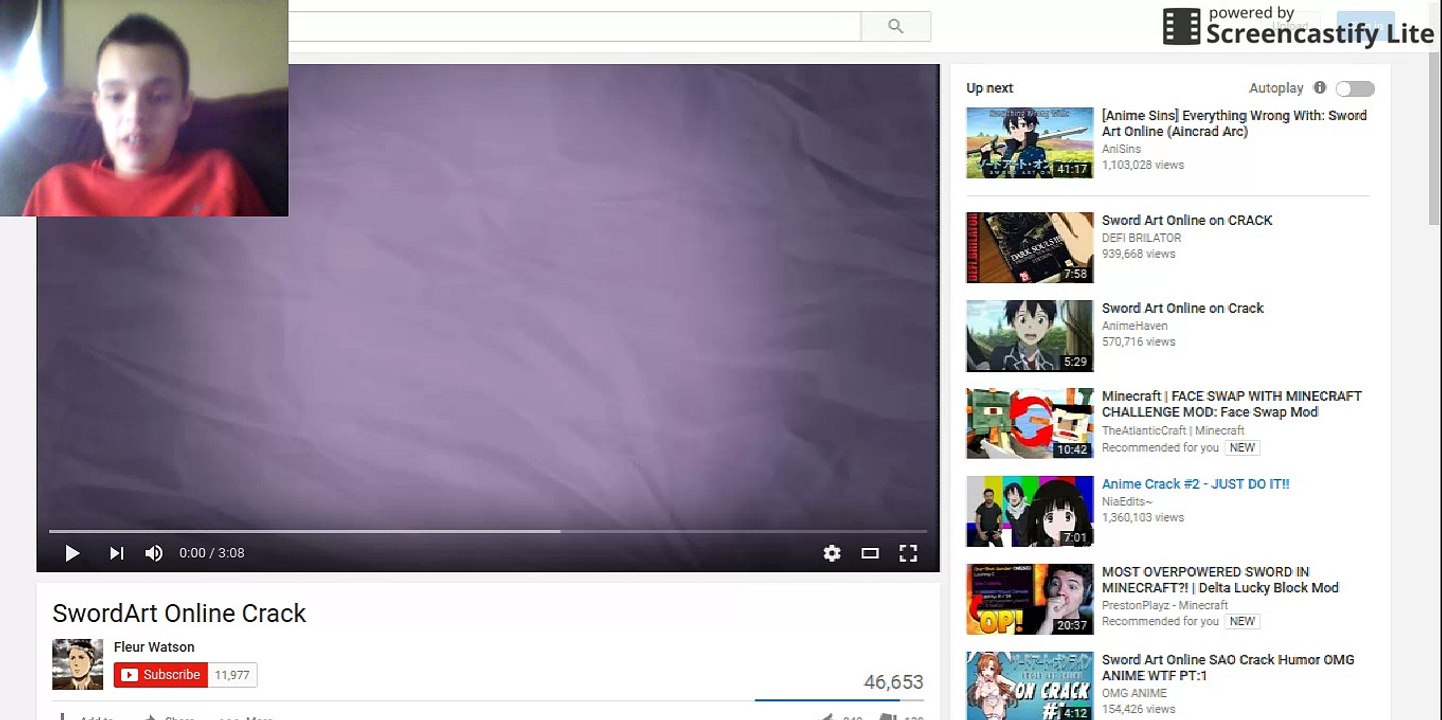This screenshot has width=1442, height=720.
Task: Click the YouTube search input field
Action: [x=574, y=27]
